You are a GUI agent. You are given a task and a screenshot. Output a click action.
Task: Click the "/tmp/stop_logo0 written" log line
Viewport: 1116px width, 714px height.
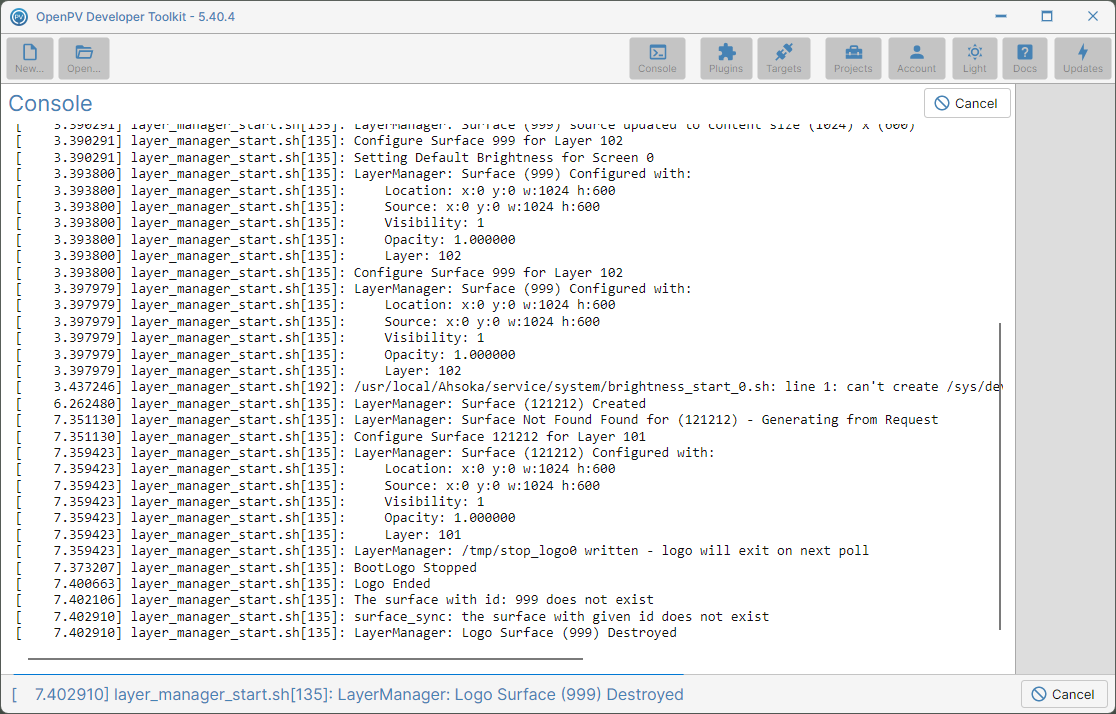(442, 551)
